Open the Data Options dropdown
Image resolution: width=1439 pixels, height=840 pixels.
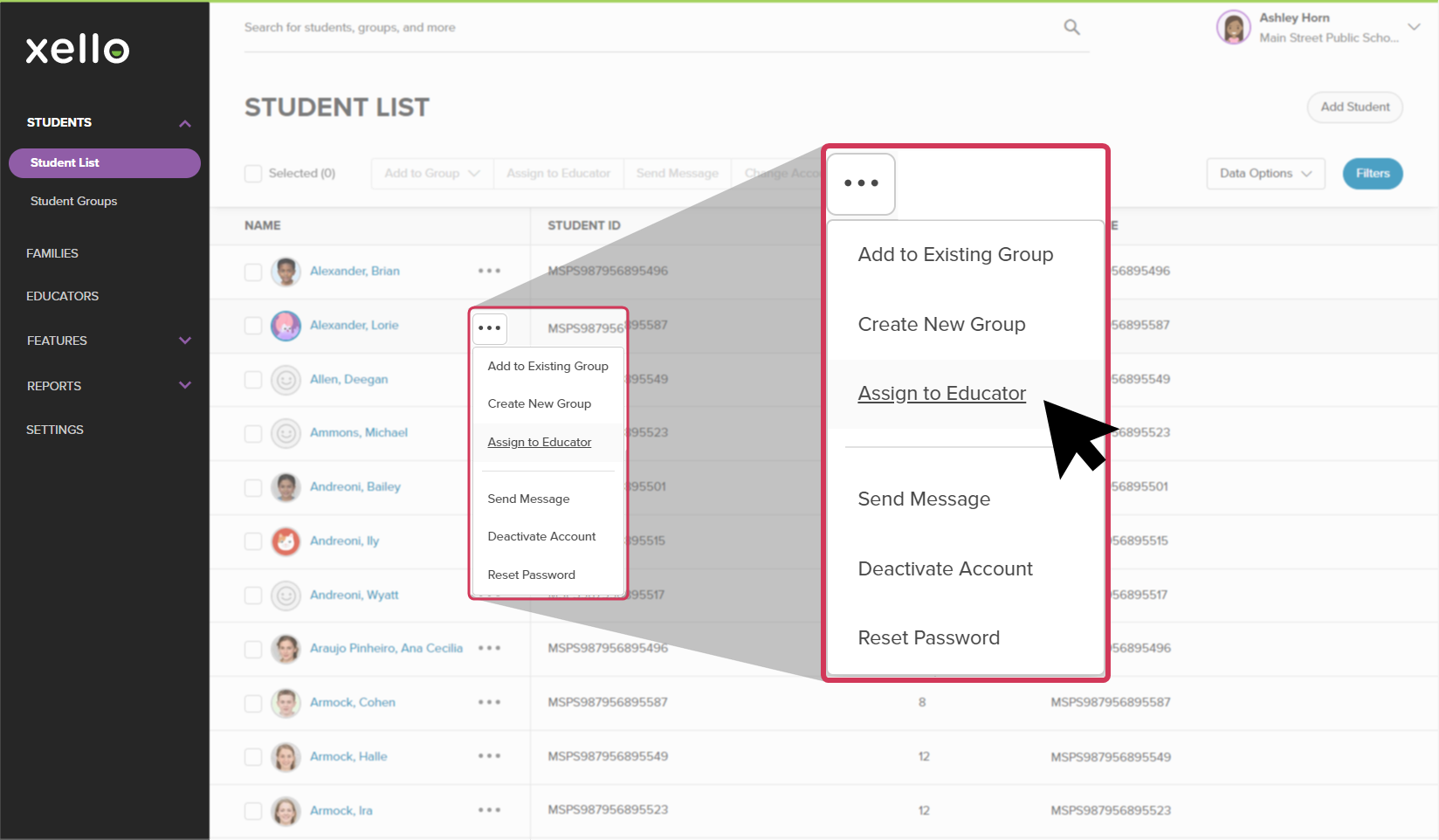pyautogui.click(x=1265, y=174)
